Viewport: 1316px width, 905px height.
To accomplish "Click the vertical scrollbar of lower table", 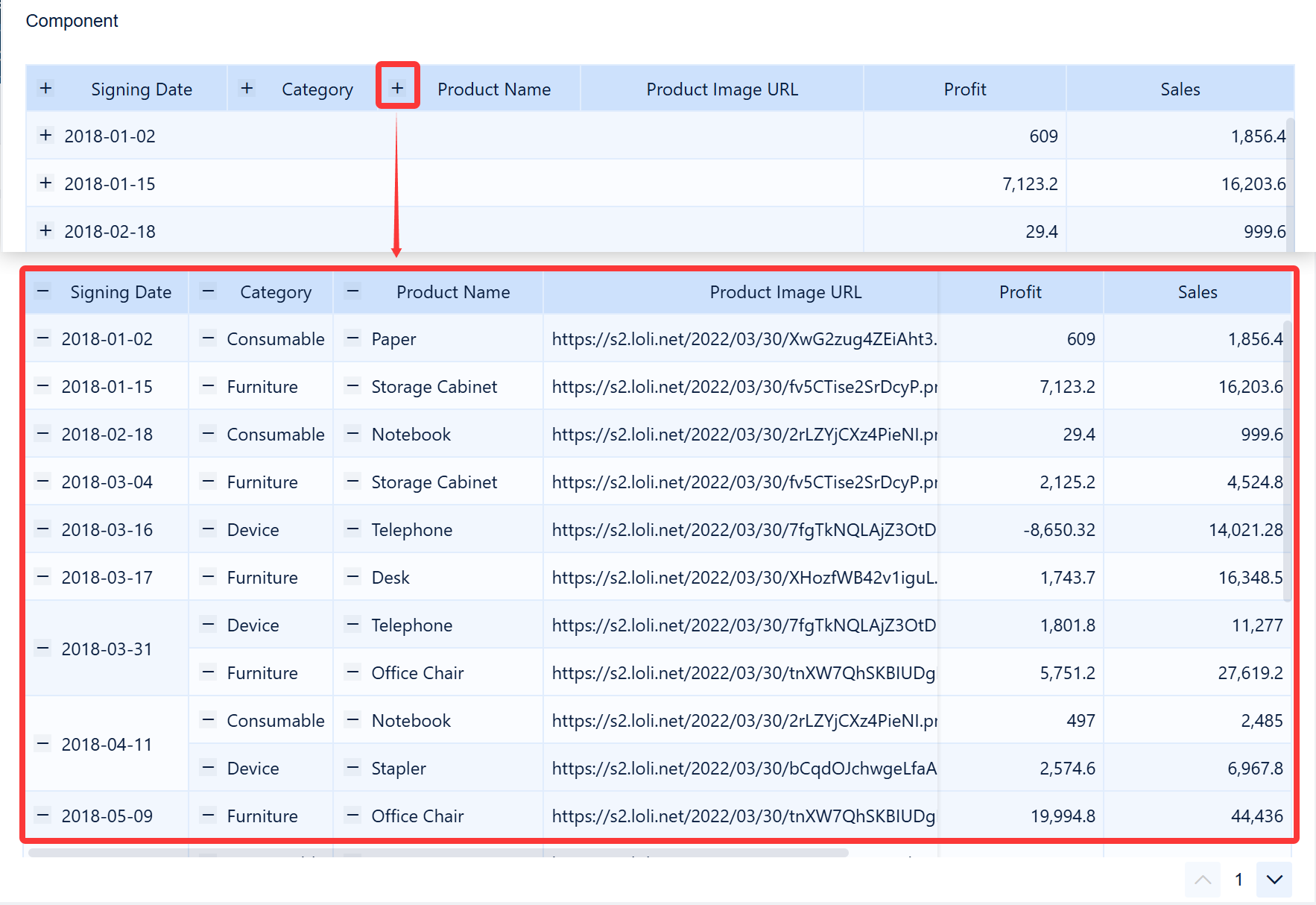I will (x=1287, y=461).
